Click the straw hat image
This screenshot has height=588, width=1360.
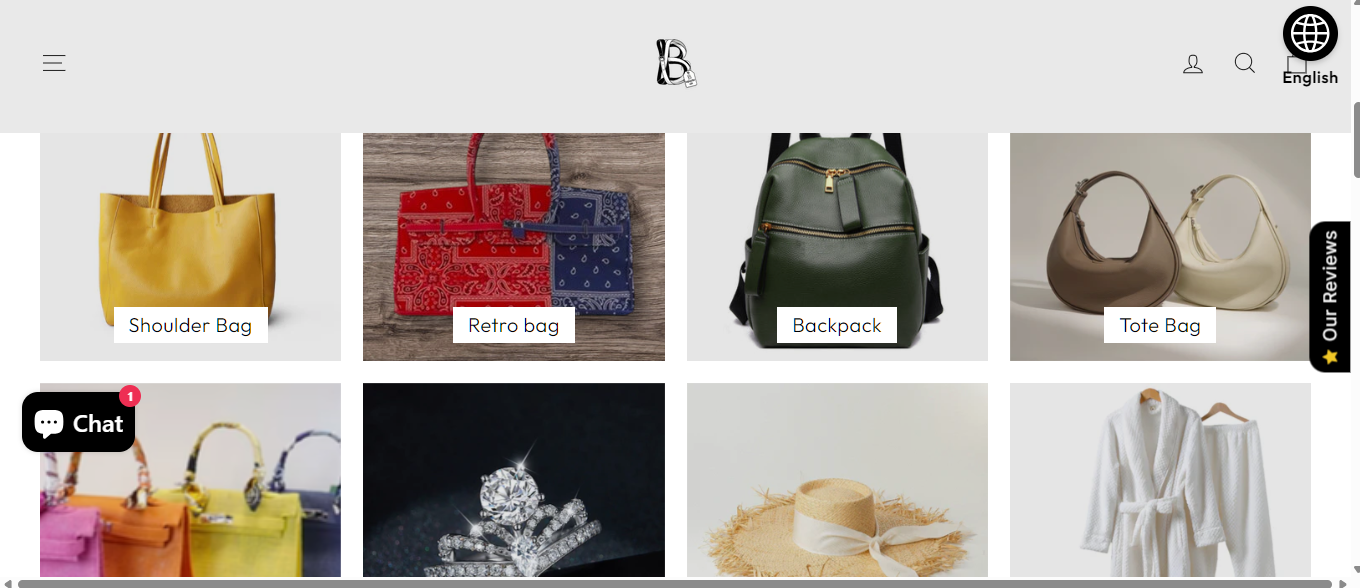(x=837, y=481)
